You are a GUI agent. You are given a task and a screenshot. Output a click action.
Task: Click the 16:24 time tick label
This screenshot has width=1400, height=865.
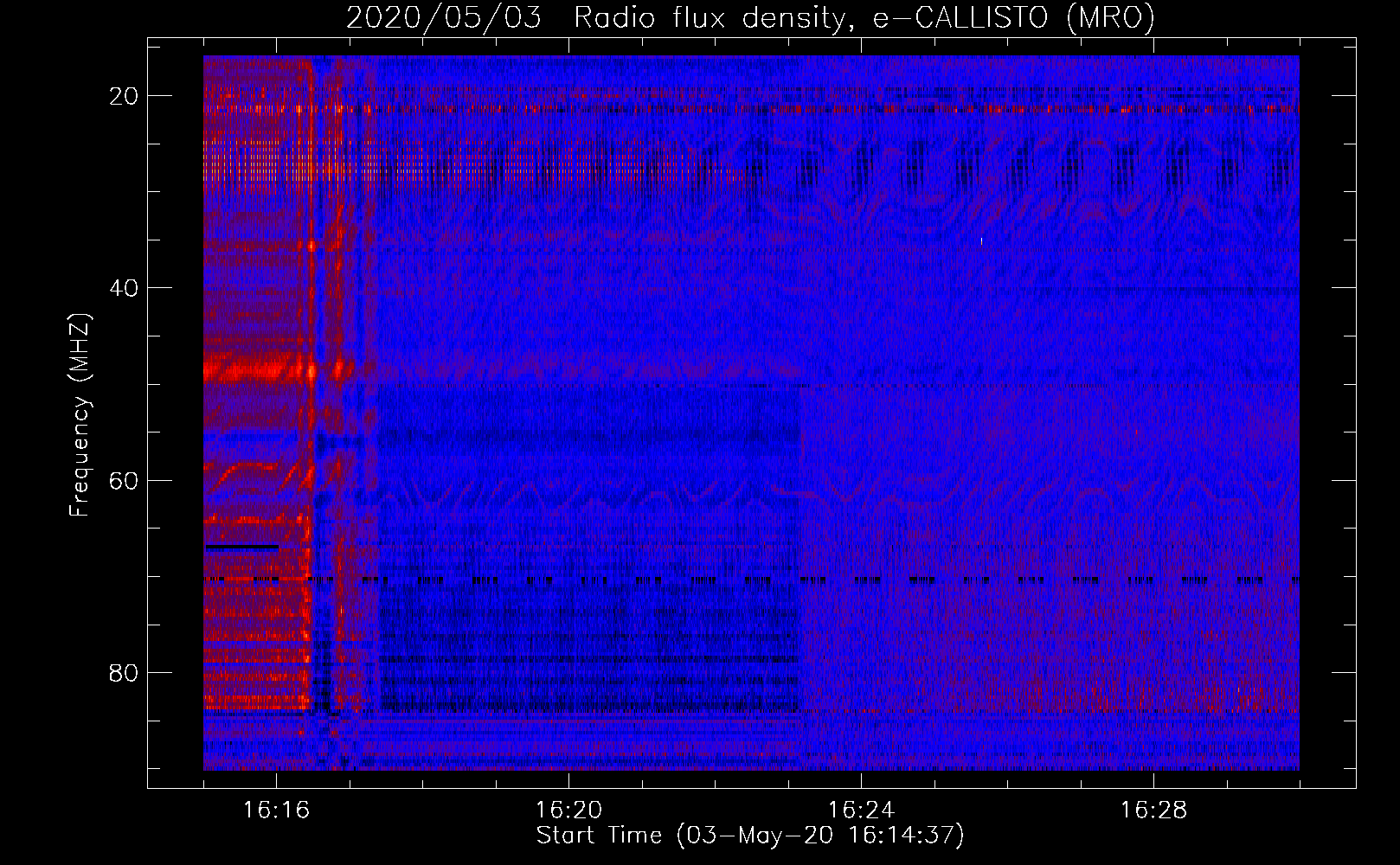point(861,811)
